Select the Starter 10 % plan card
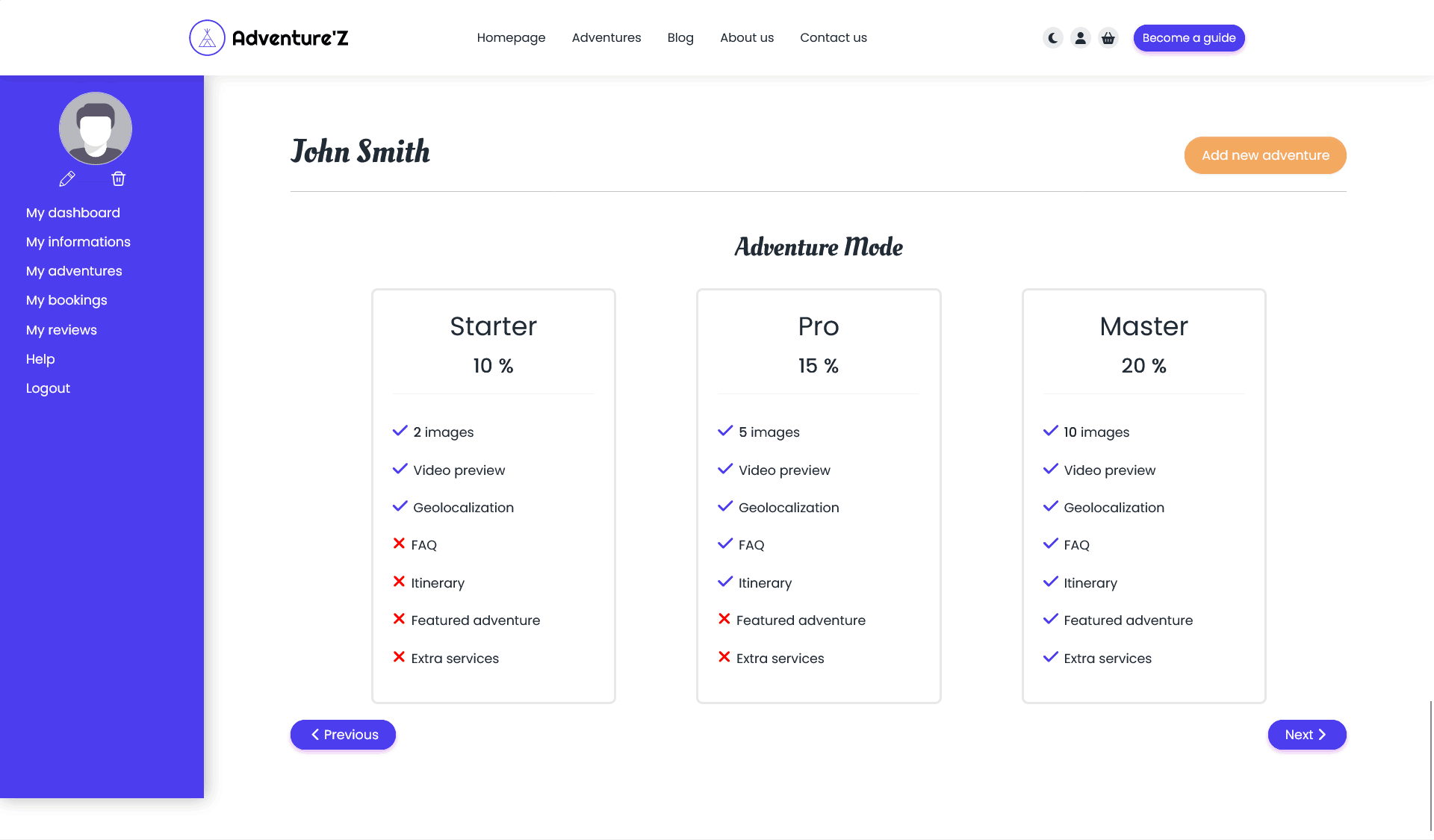Screen dimensions: 1434x840 pos(494,496)
